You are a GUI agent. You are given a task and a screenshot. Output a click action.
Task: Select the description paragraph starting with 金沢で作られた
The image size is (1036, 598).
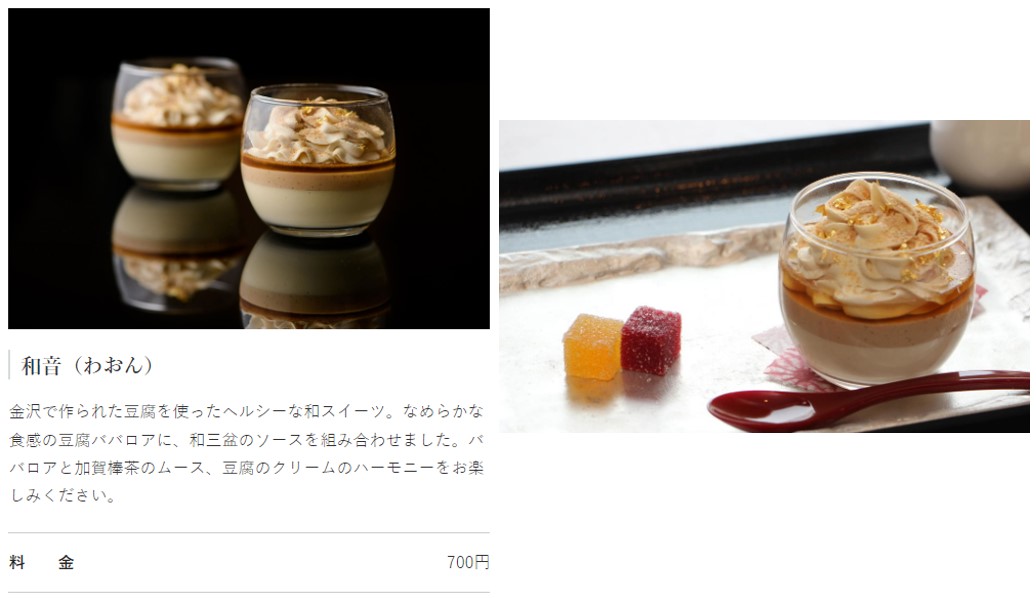246,453
